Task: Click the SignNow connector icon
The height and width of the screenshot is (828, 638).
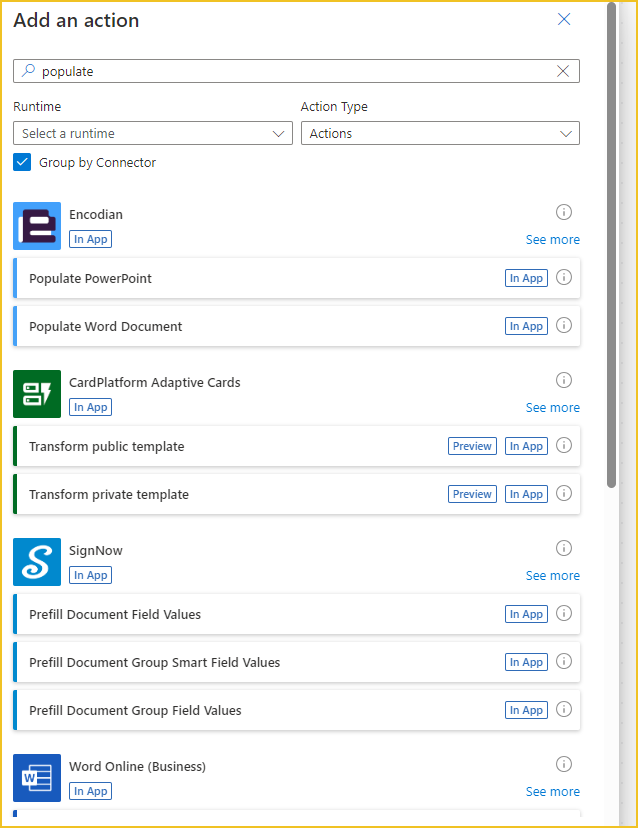Action: pyautogui.click(x=37, y=562)
